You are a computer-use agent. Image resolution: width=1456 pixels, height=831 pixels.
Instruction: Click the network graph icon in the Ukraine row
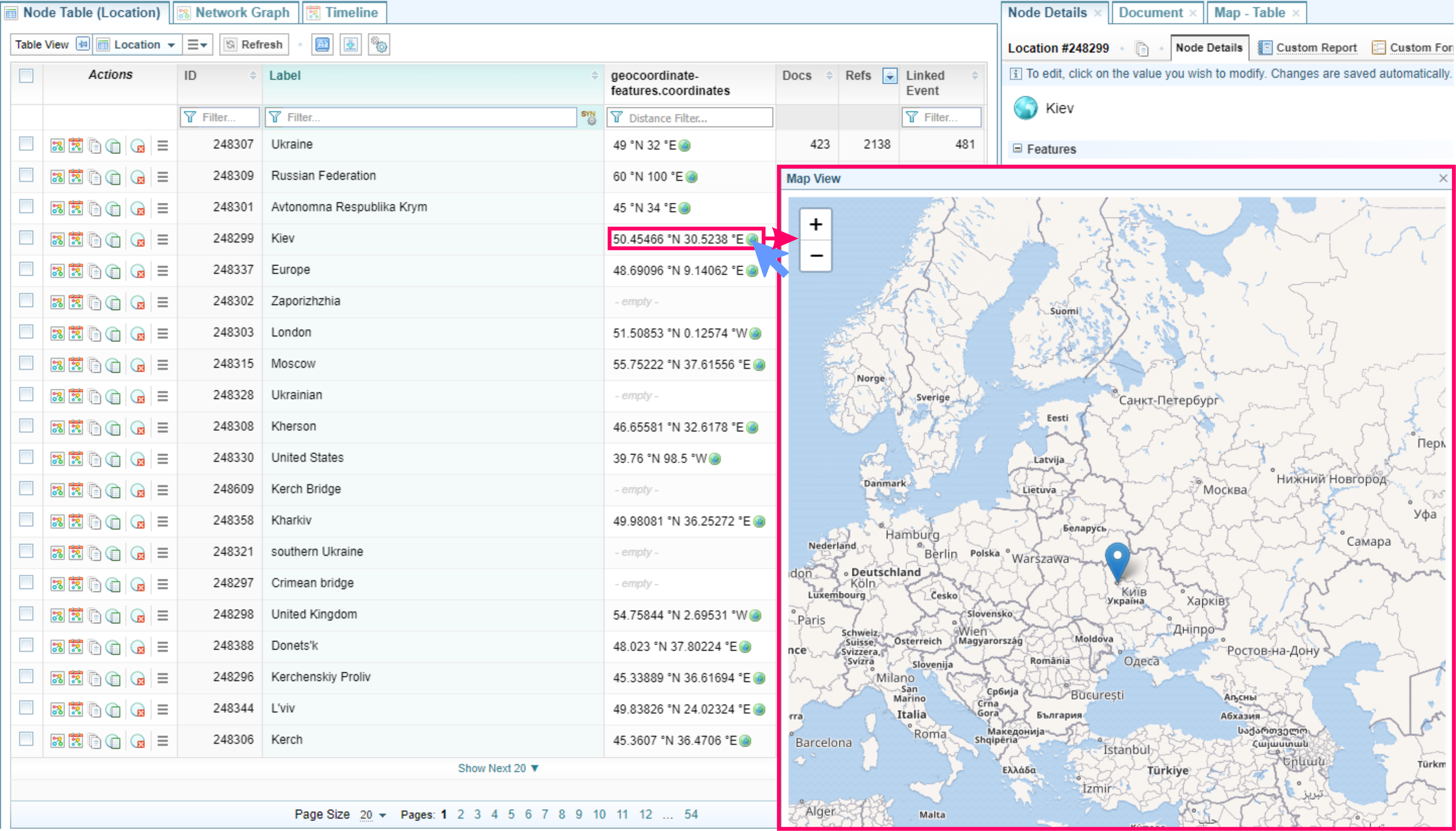(x=57, y=146)
